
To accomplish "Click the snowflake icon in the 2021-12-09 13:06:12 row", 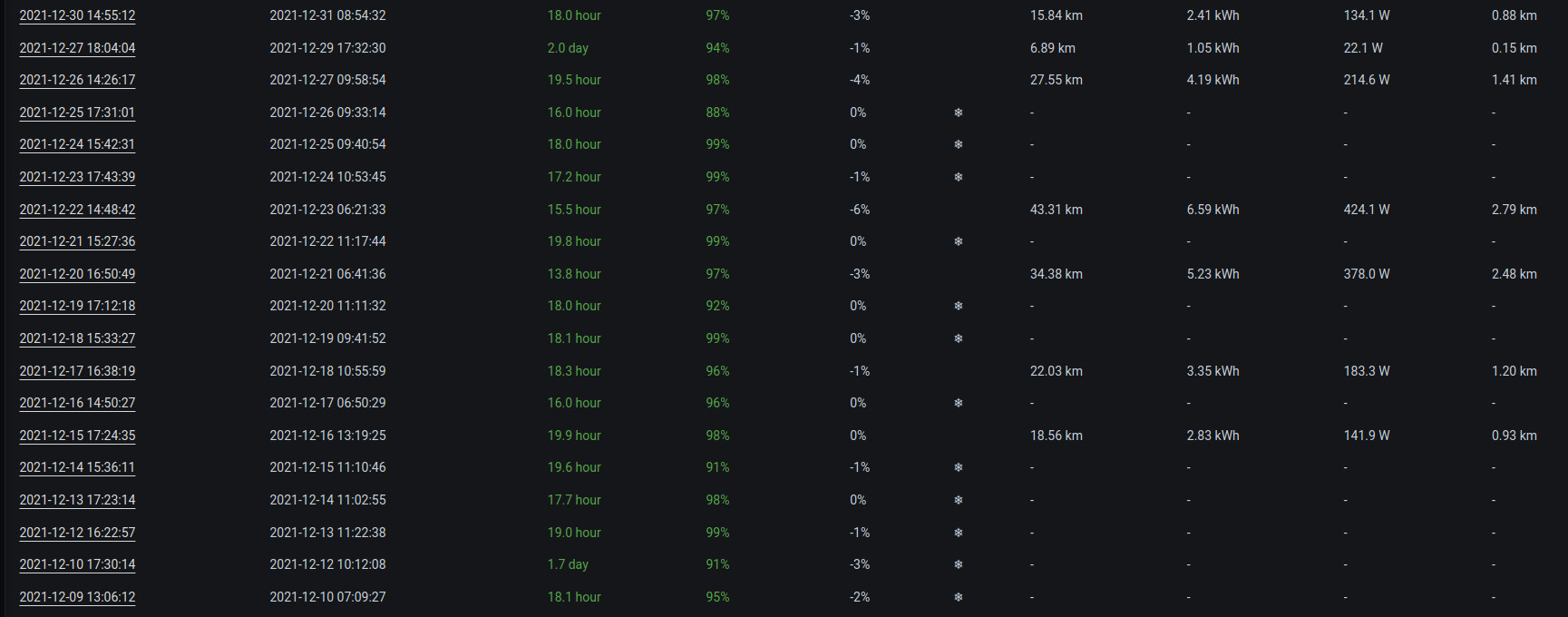I will 959,597.
